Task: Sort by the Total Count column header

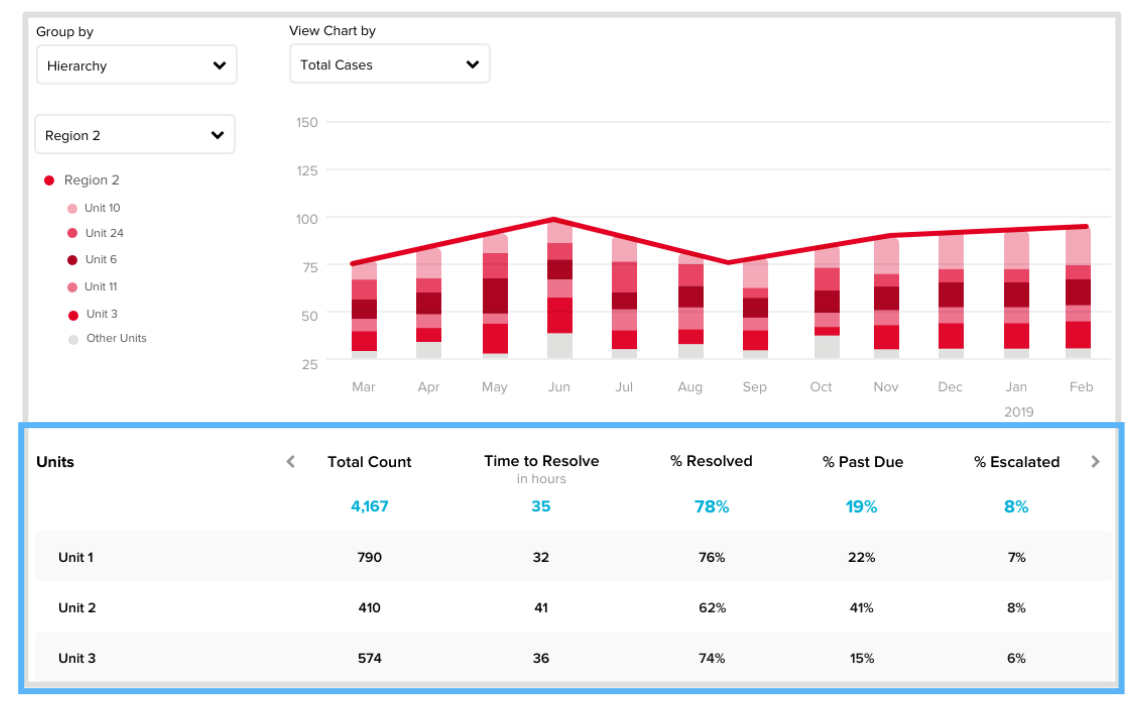Action: click(369, 462)
